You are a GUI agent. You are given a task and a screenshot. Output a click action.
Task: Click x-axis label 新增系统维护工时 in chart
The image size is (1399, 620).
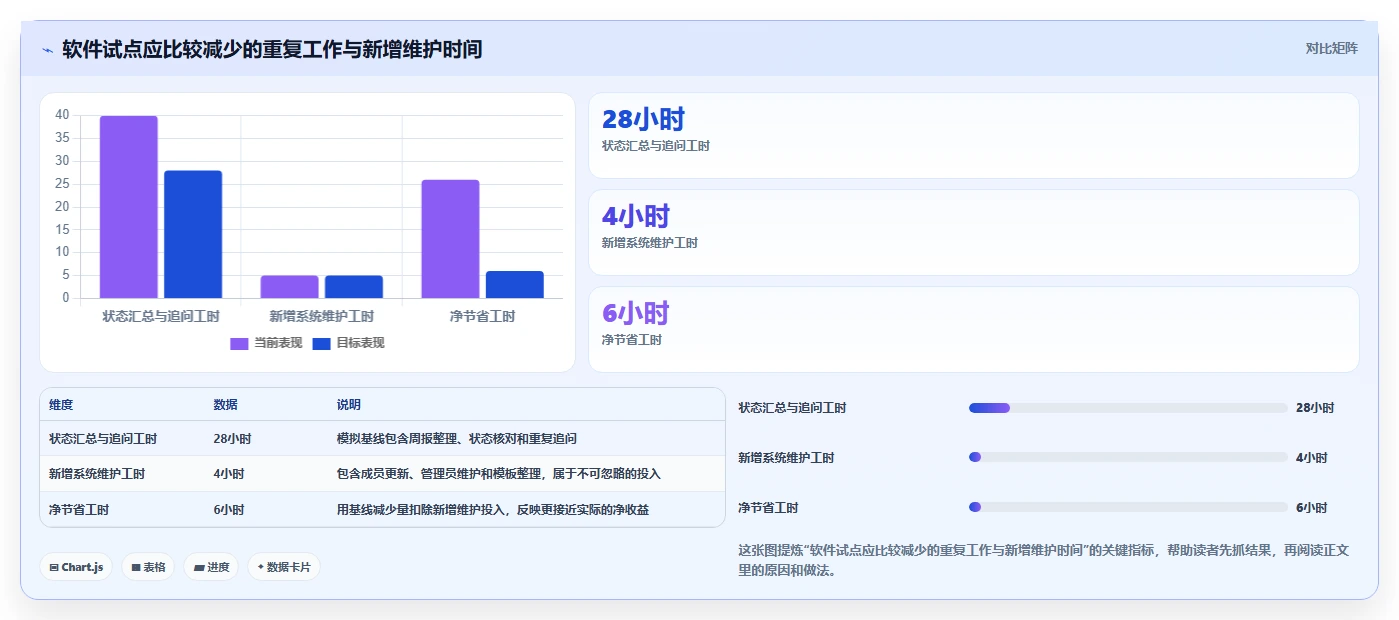coord(322,317)
